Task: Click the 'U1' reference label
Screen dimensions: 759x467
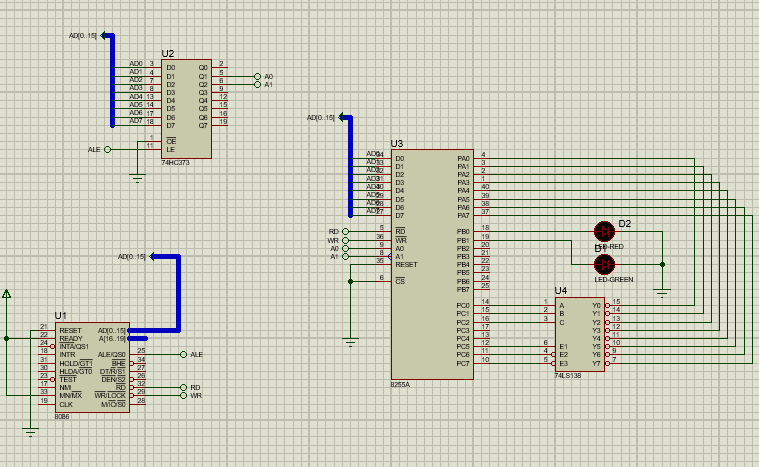Action: [61, 316]
